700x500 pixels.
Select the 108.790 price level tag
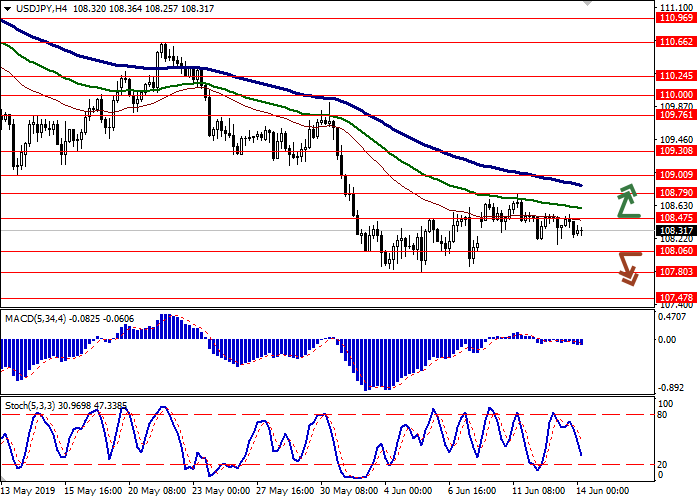click(675, 192)
